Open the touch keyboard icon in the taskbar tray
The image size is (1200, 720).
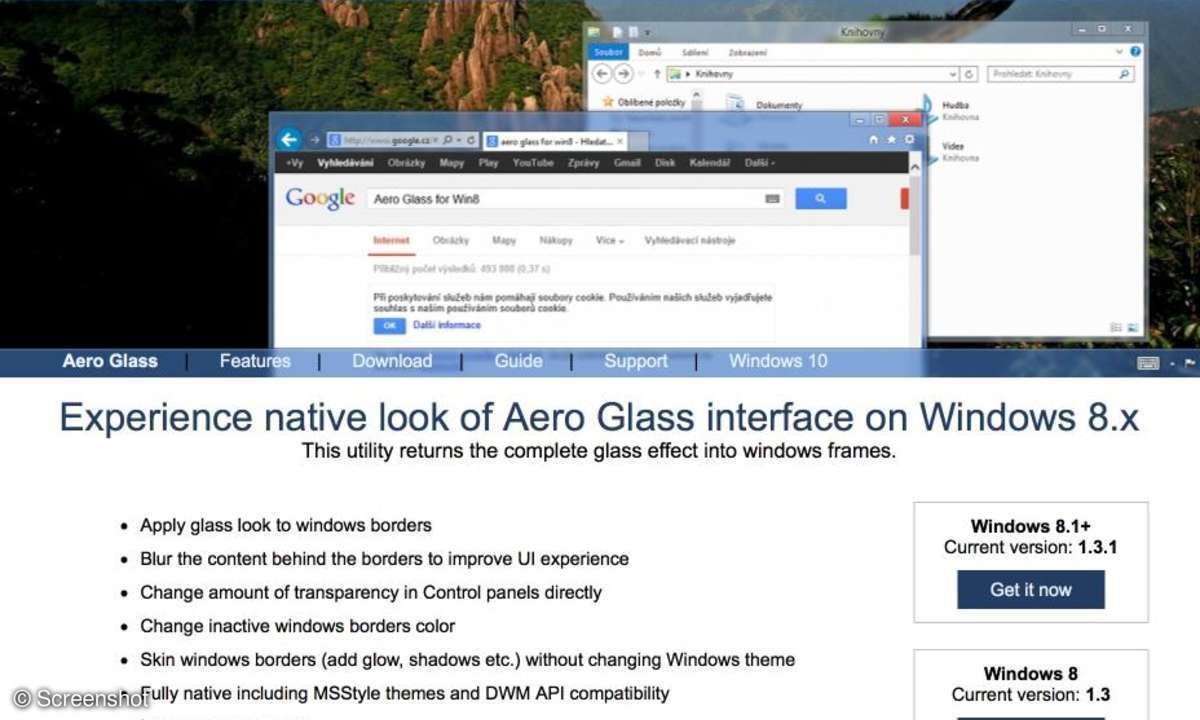click(x=1148, y=363)
